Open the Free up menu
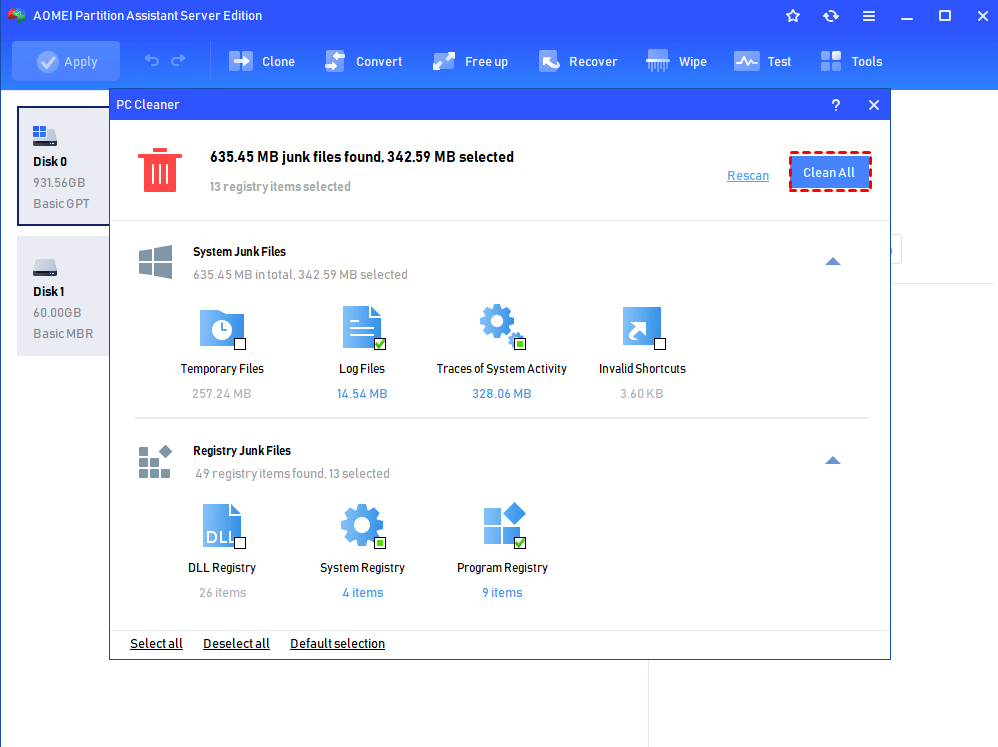Viewport: 998px width, 747px height. (x=470, y=62)
